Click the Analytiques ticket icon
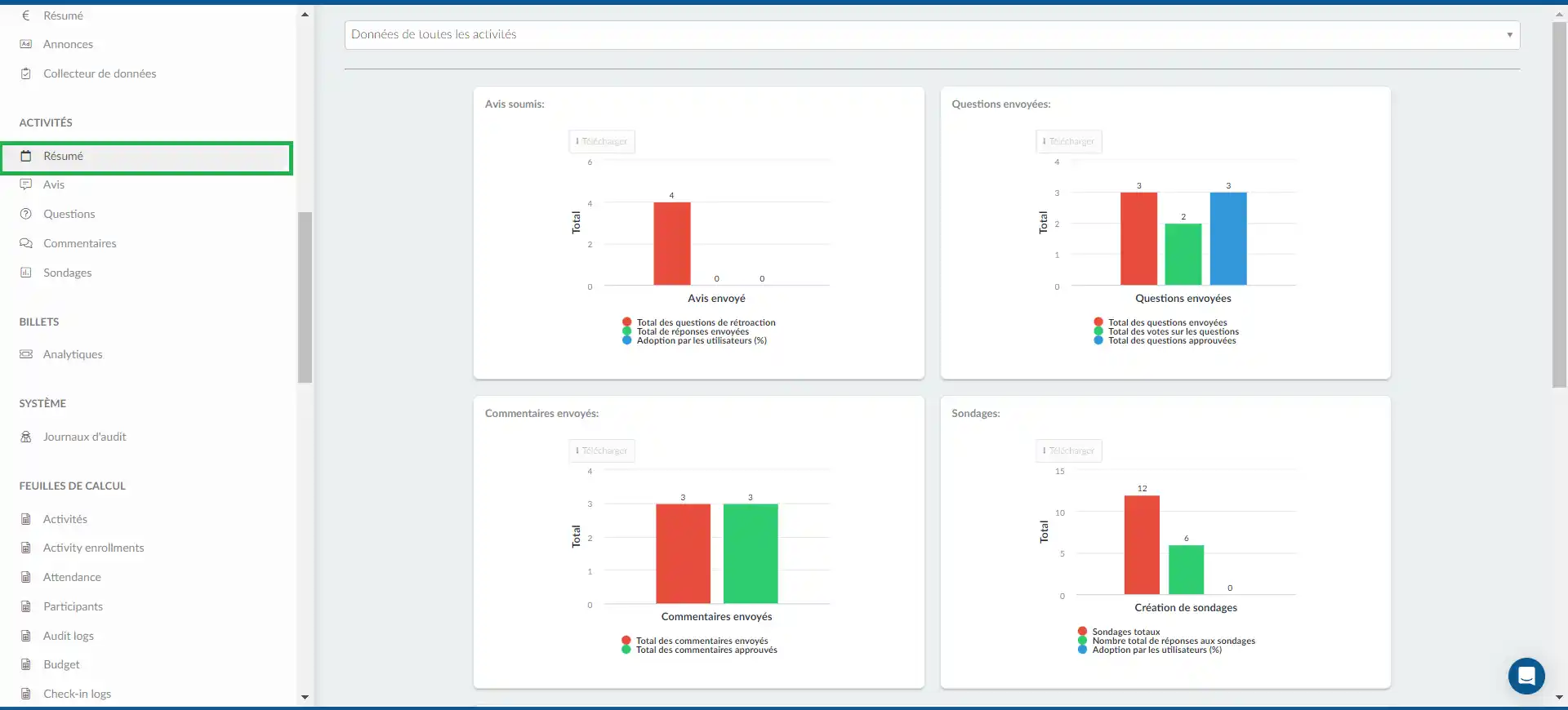The image size is (1568, 710). coord(26,354)
